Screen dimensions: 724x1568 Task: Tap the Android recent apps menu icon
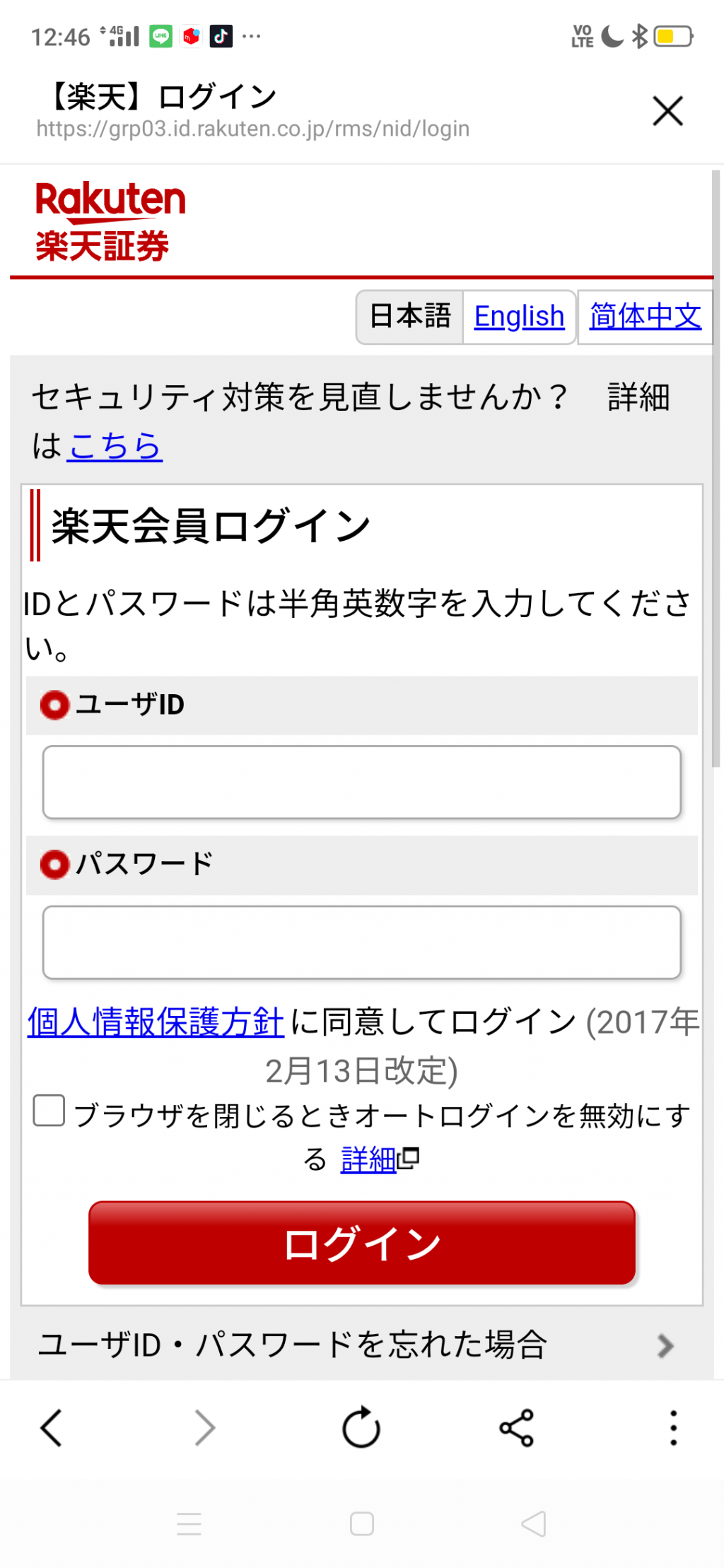tap(189, 1523)
